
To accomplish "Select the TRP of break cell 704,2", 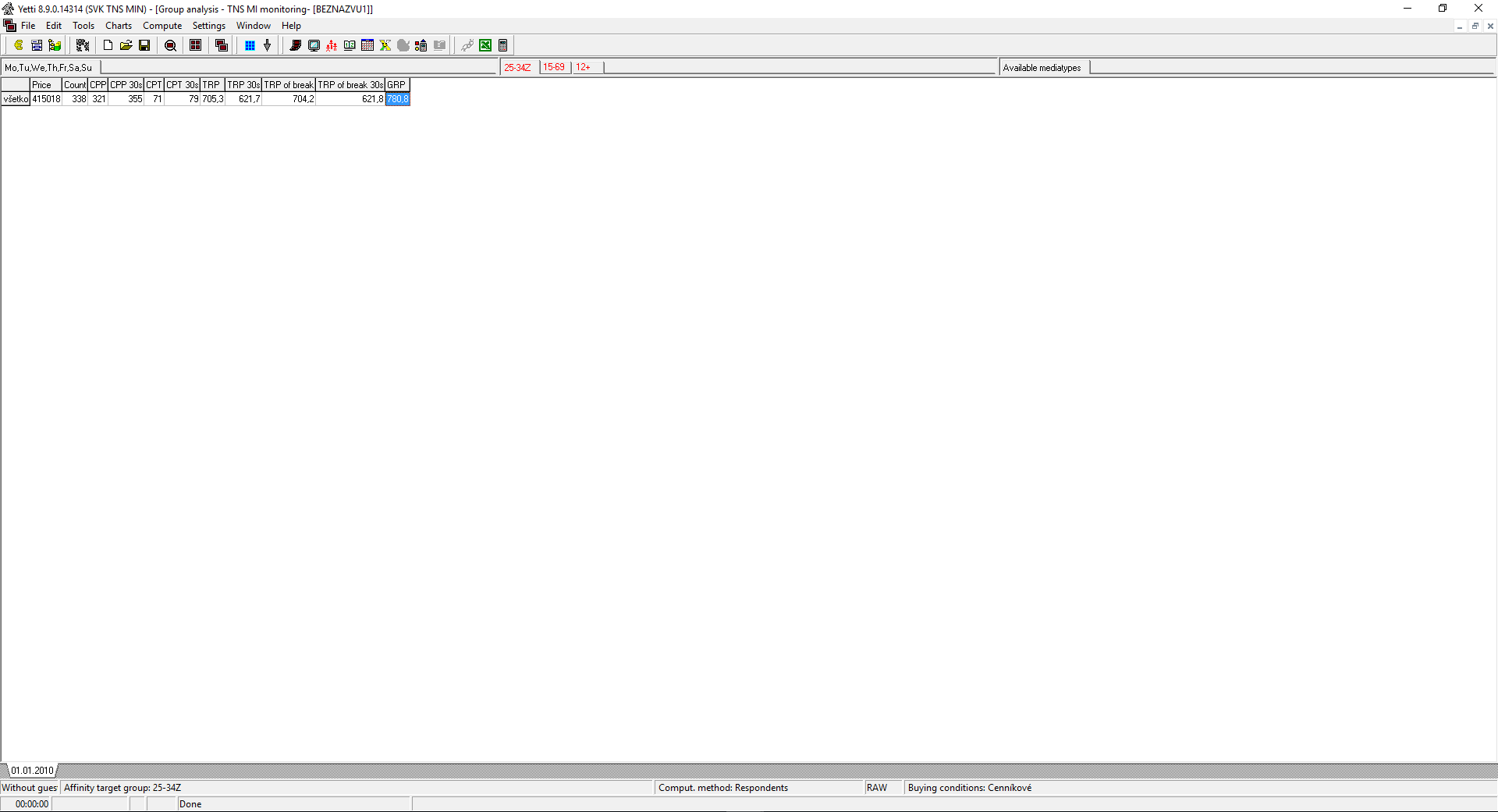I will tap(289, 99).
